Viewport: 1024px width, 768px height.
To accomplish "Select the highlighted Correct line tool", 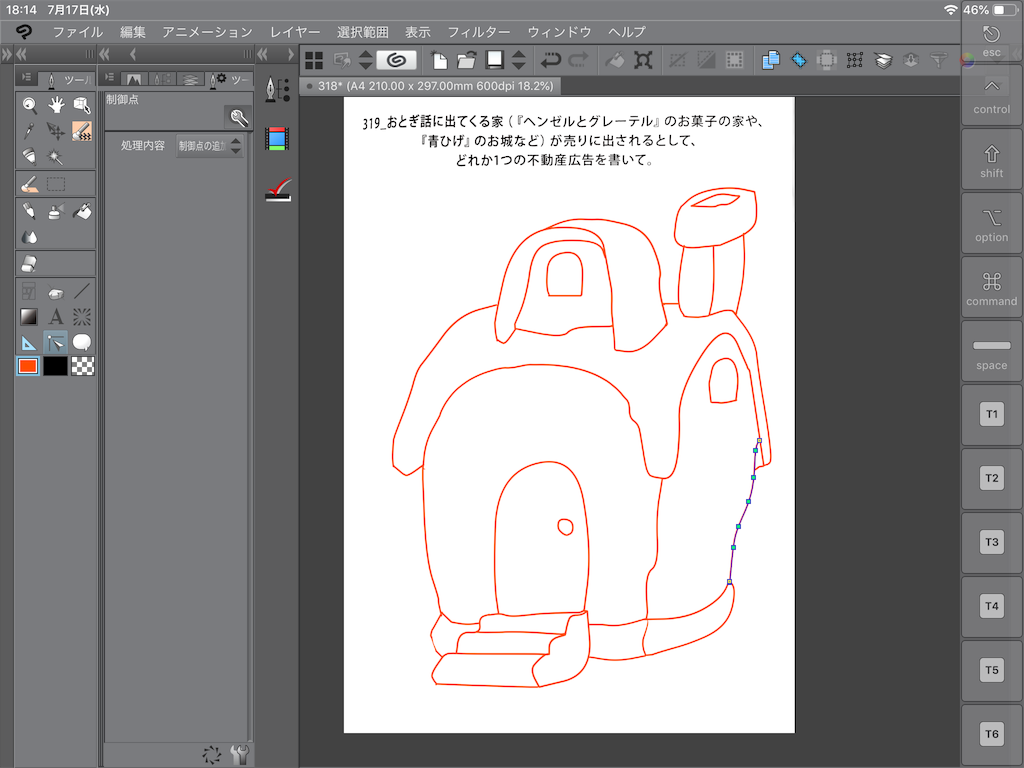I will coord(82,131).
